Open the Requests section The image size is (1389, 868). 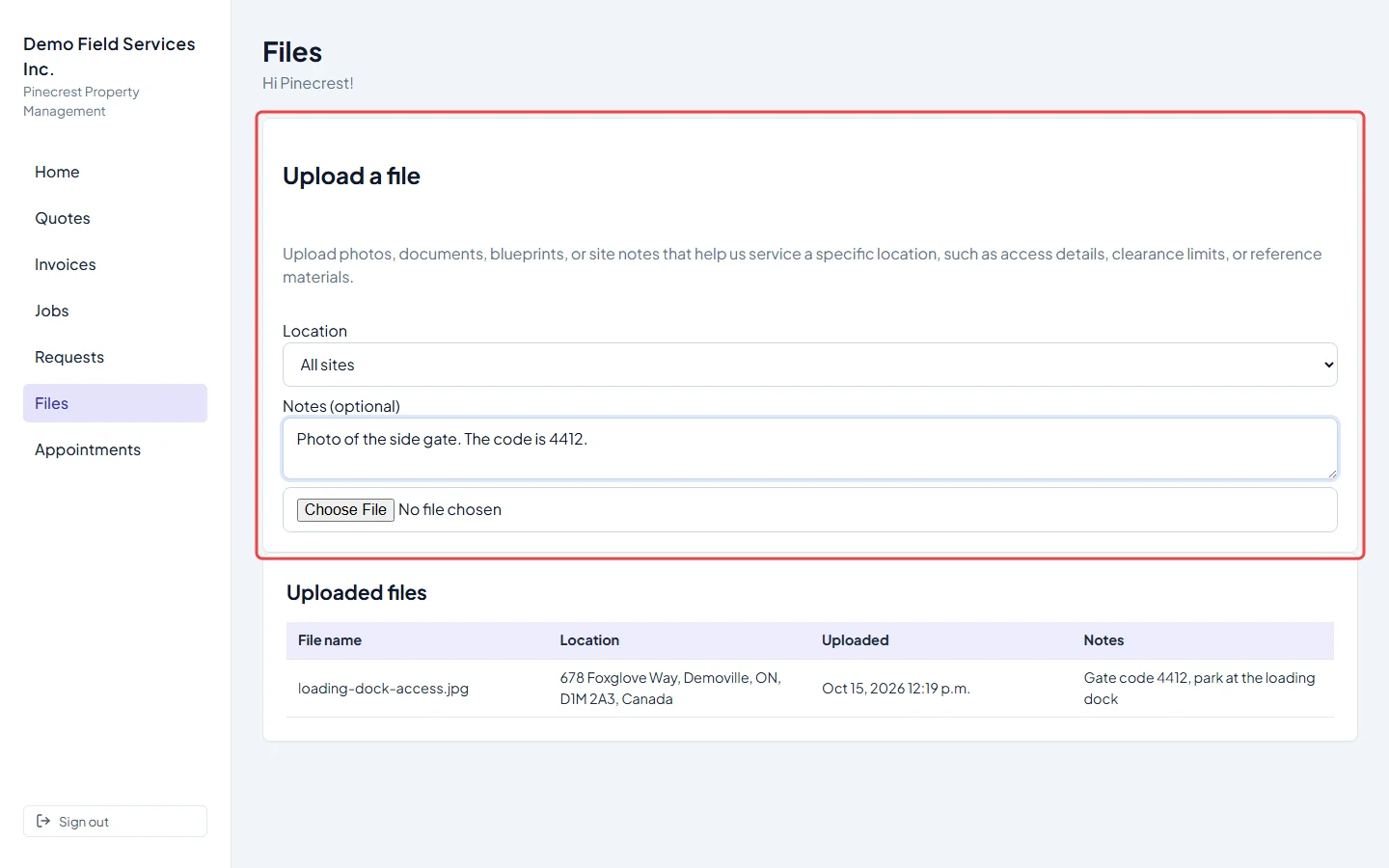coord(115,357)
